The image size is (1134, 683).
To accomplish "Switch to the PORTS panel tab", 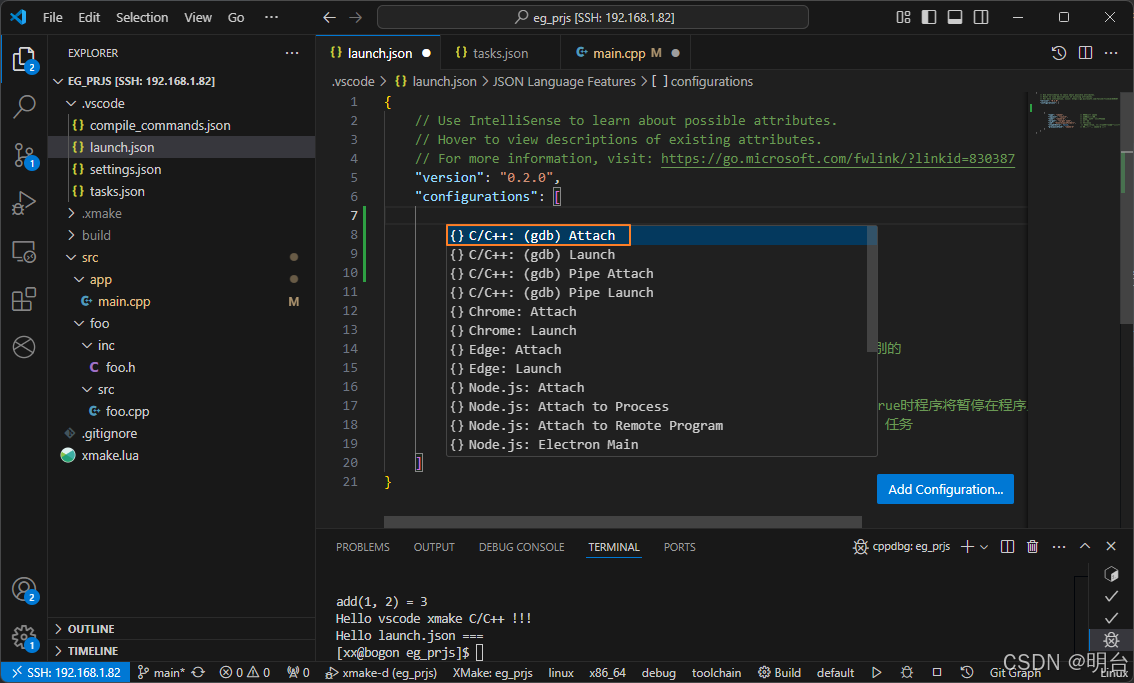I will point(679,547).
